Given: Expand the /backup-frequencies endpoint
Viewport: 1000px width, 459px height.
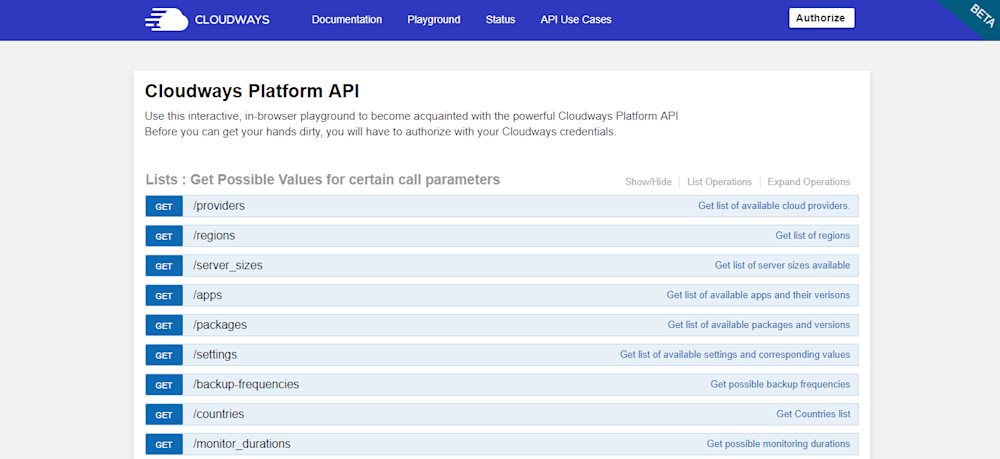Looking at the screenshot, I should (x=246, y=384).
